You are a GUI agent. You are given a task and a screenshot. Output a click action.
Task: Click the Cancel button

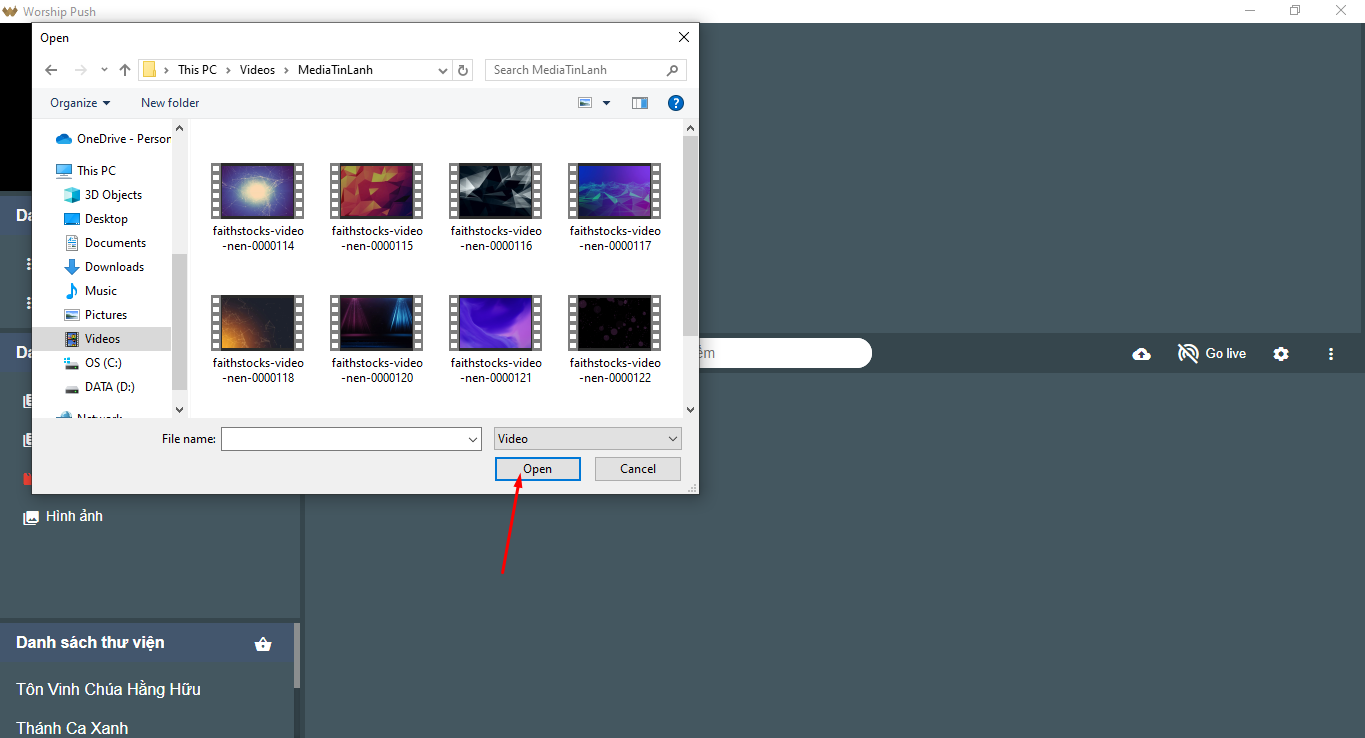pos(638,469)
